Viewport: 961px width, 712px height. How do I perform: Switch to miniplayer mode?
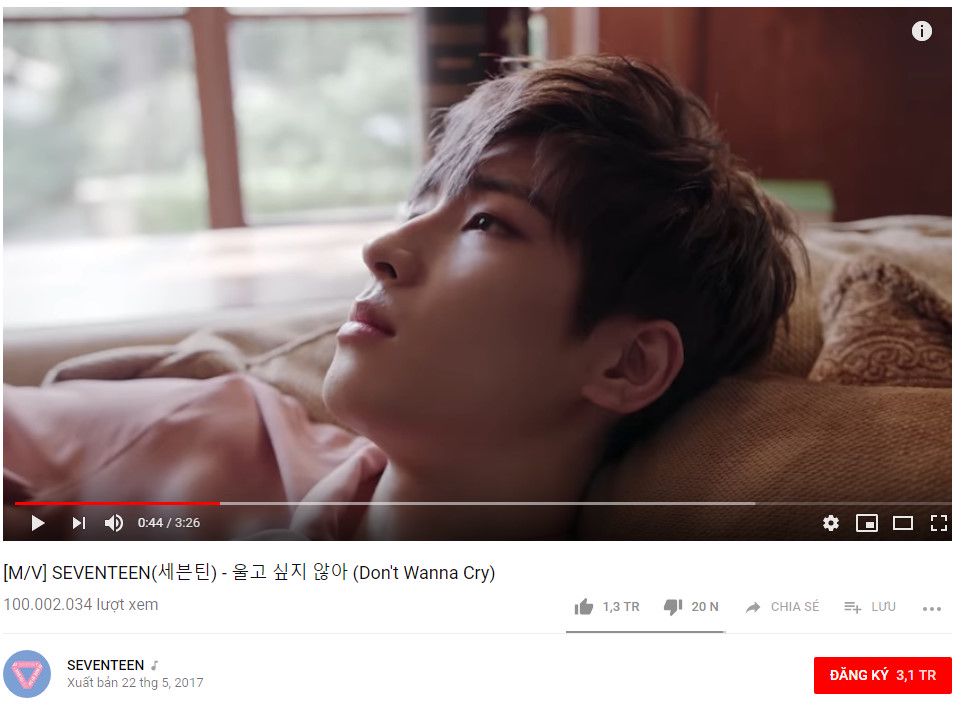click(867, 523)
